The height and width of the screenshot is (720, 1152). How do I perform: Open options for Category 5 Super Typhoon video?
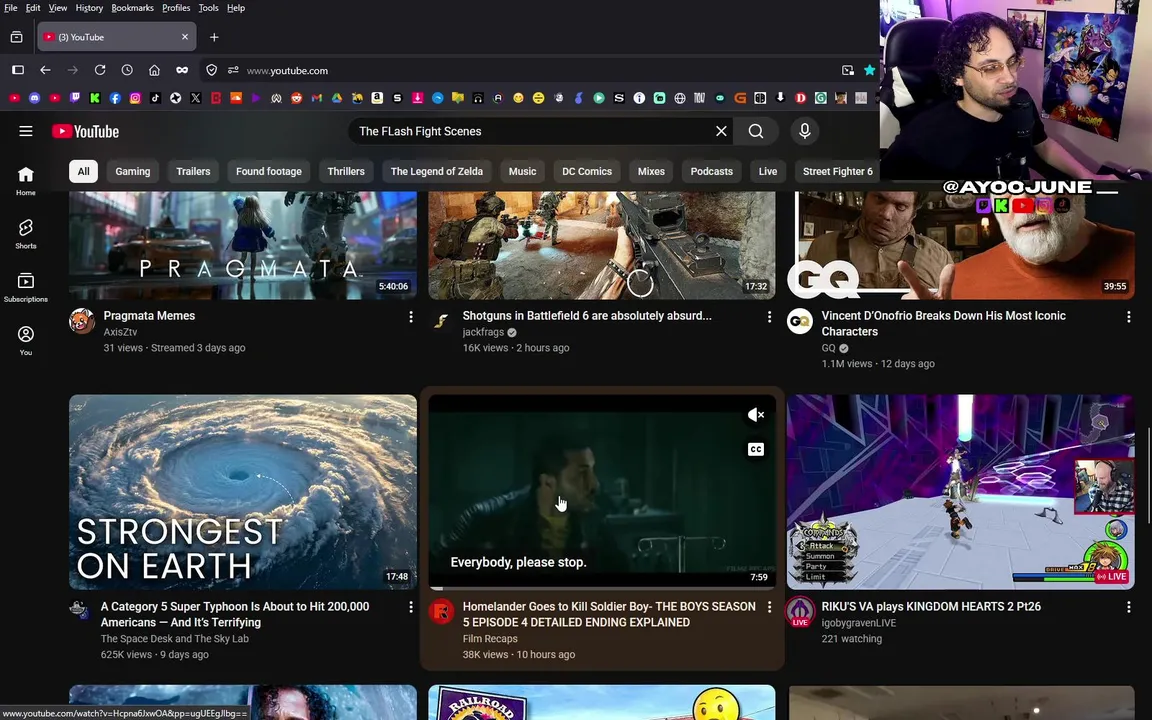(x=411, y=607)
